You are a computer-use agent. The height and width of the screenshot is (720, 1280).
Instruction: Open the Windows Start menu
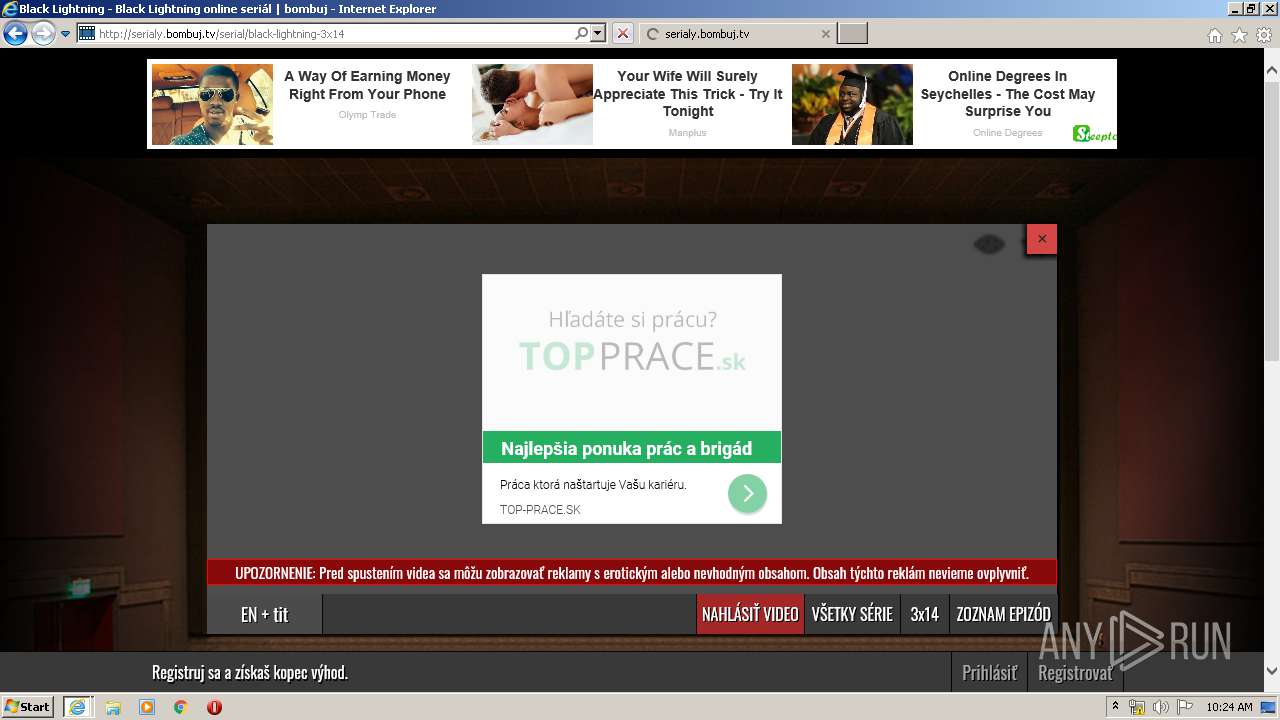[28, 706]
